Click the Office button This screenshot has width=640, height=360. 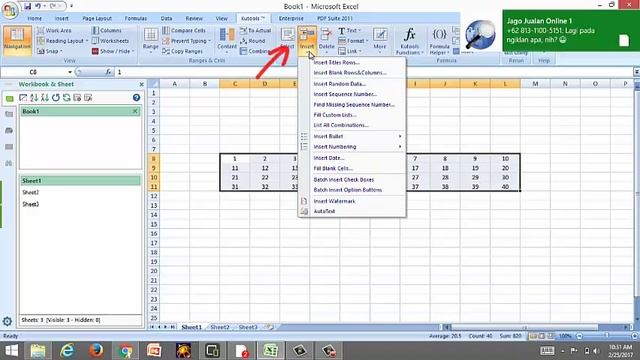pyautogui.click(x=10, y=10)
